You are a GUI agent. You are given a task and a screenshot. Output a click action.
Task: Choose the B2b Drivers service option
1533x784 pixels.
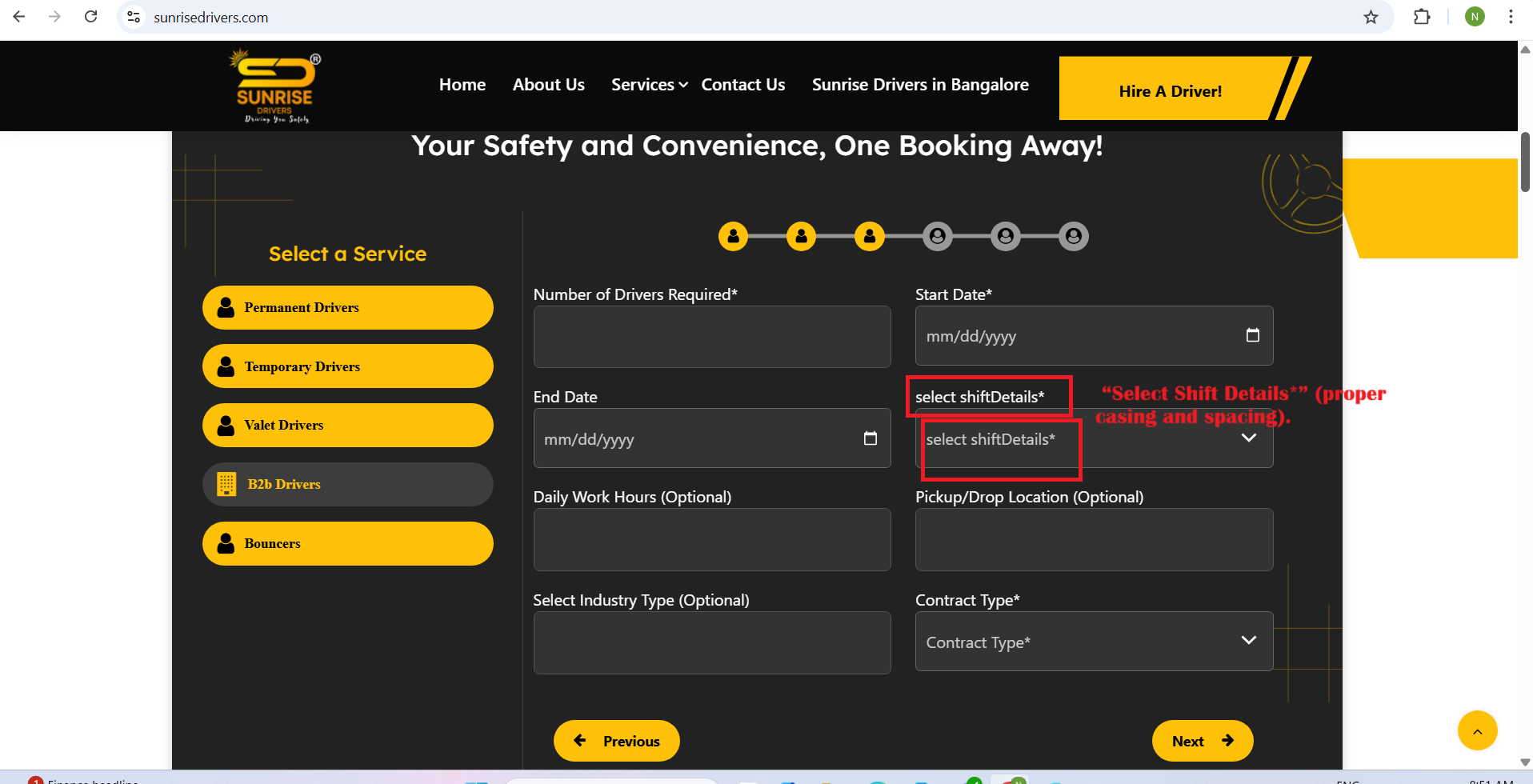click(x=347, y=484)
